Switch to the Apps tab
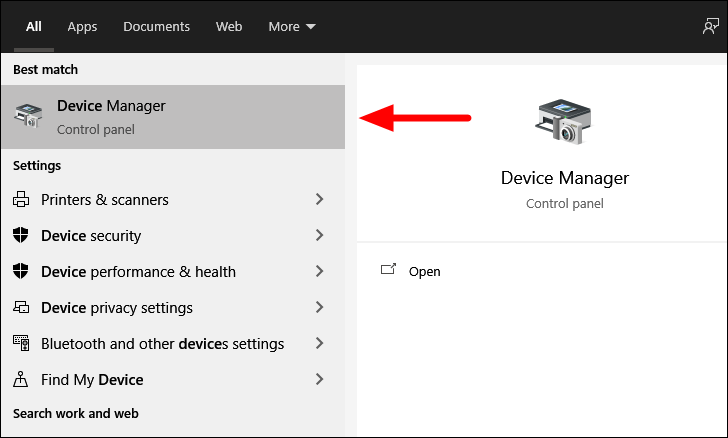Viewport: 728px width, 438px height. click(x=82, y=26)
